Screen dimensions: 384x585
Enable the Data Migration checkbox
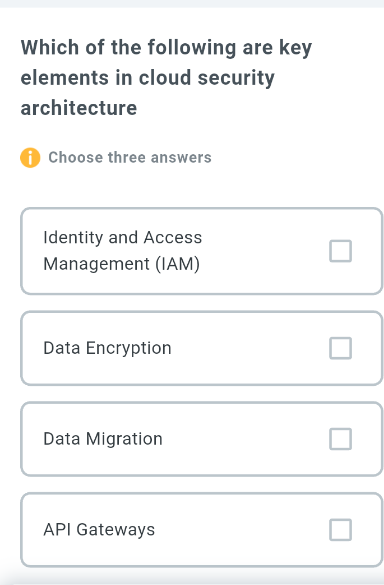tap(340, 439)
